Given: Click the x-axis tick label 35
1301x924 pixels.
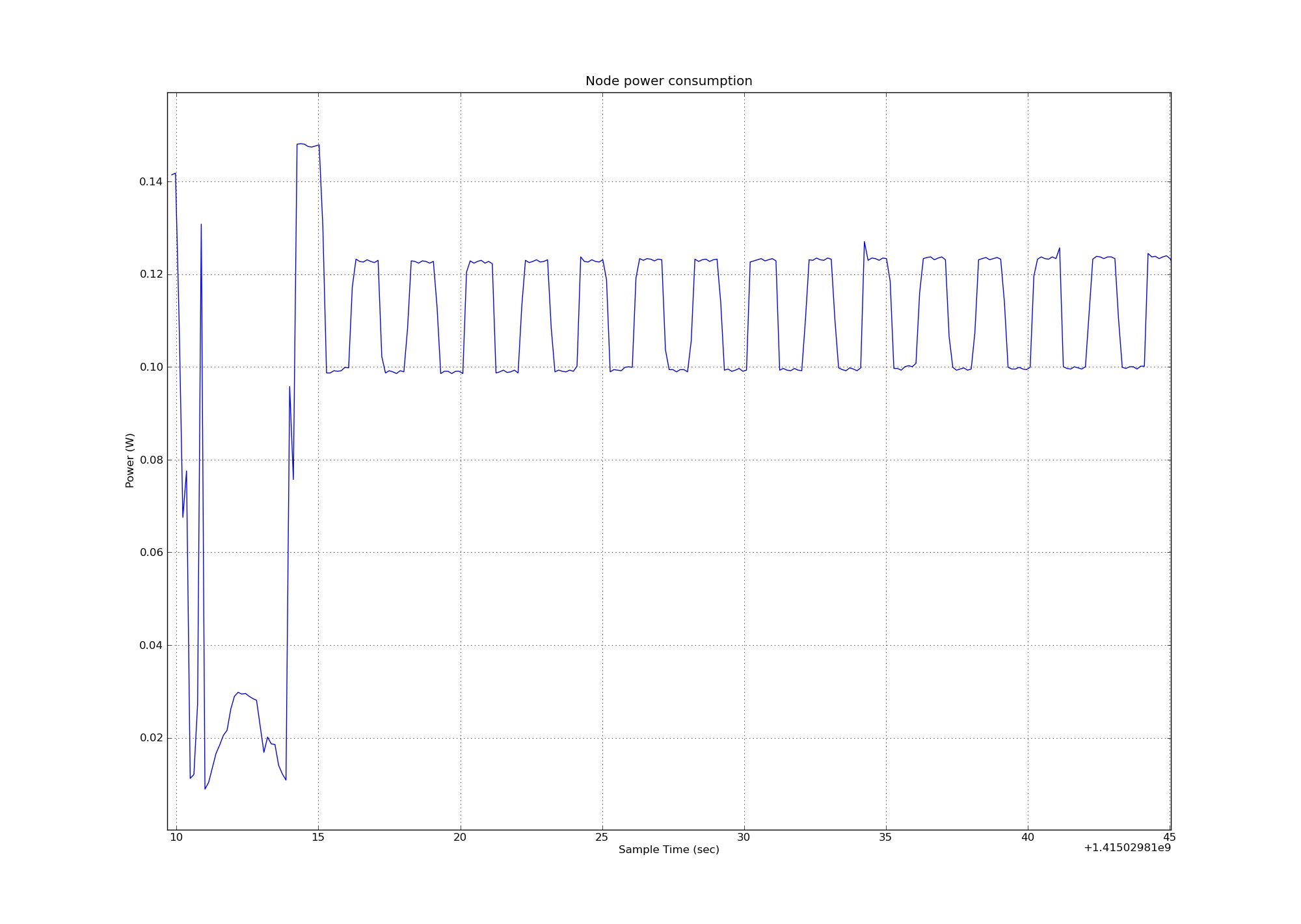Looking at the screenshot, I should (885, 838).
